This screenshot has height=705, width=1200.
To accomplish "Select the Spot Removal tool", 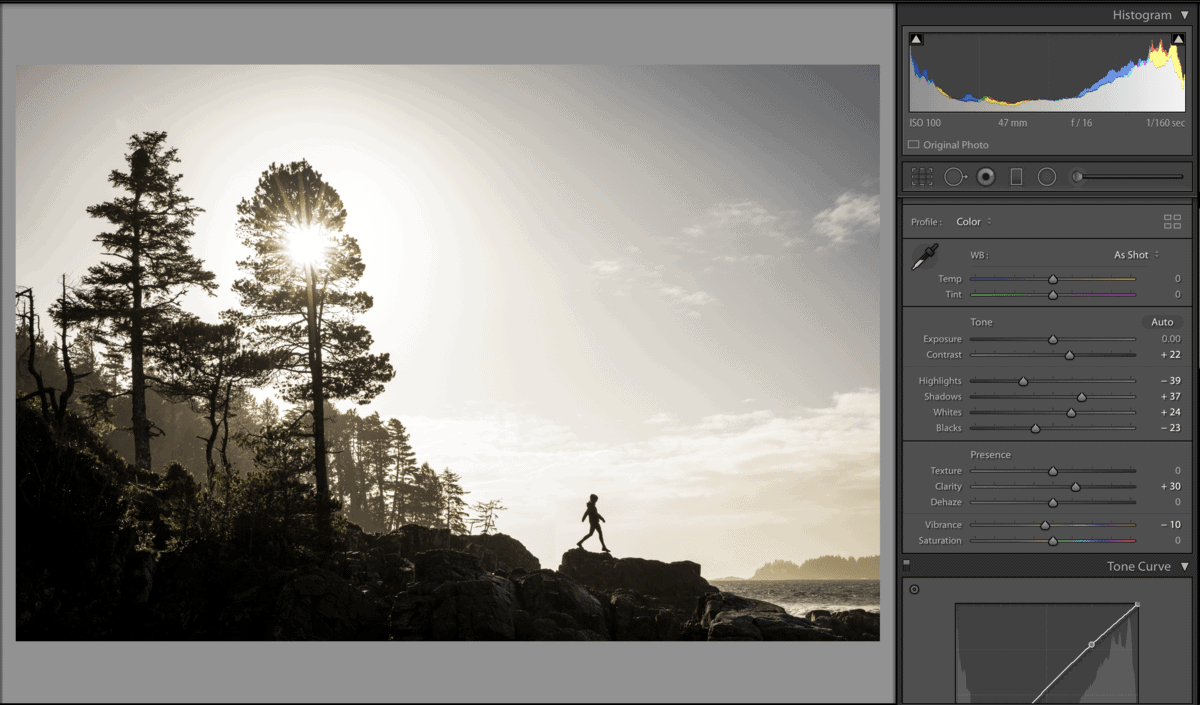I will pos(954,177).
